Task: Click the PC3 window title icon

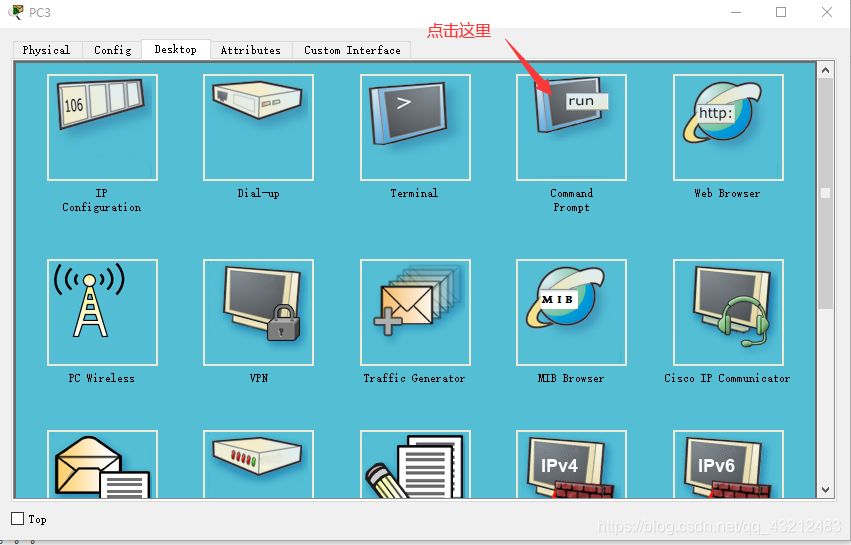Action: 17,12
